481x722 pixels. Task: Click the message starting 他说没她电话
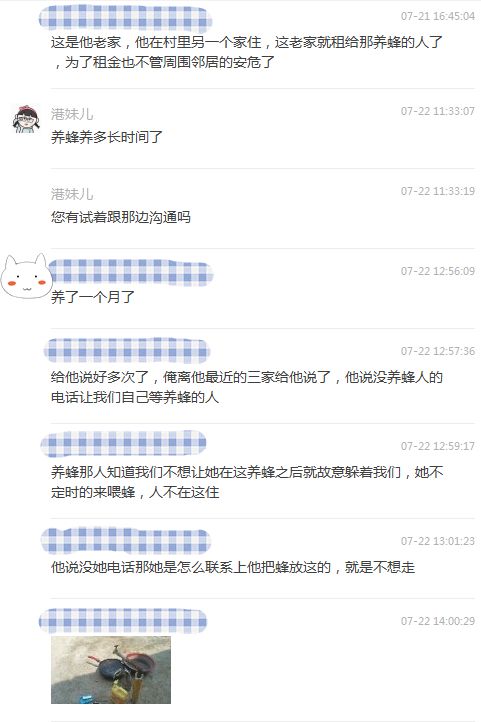[x=233, y=567]
